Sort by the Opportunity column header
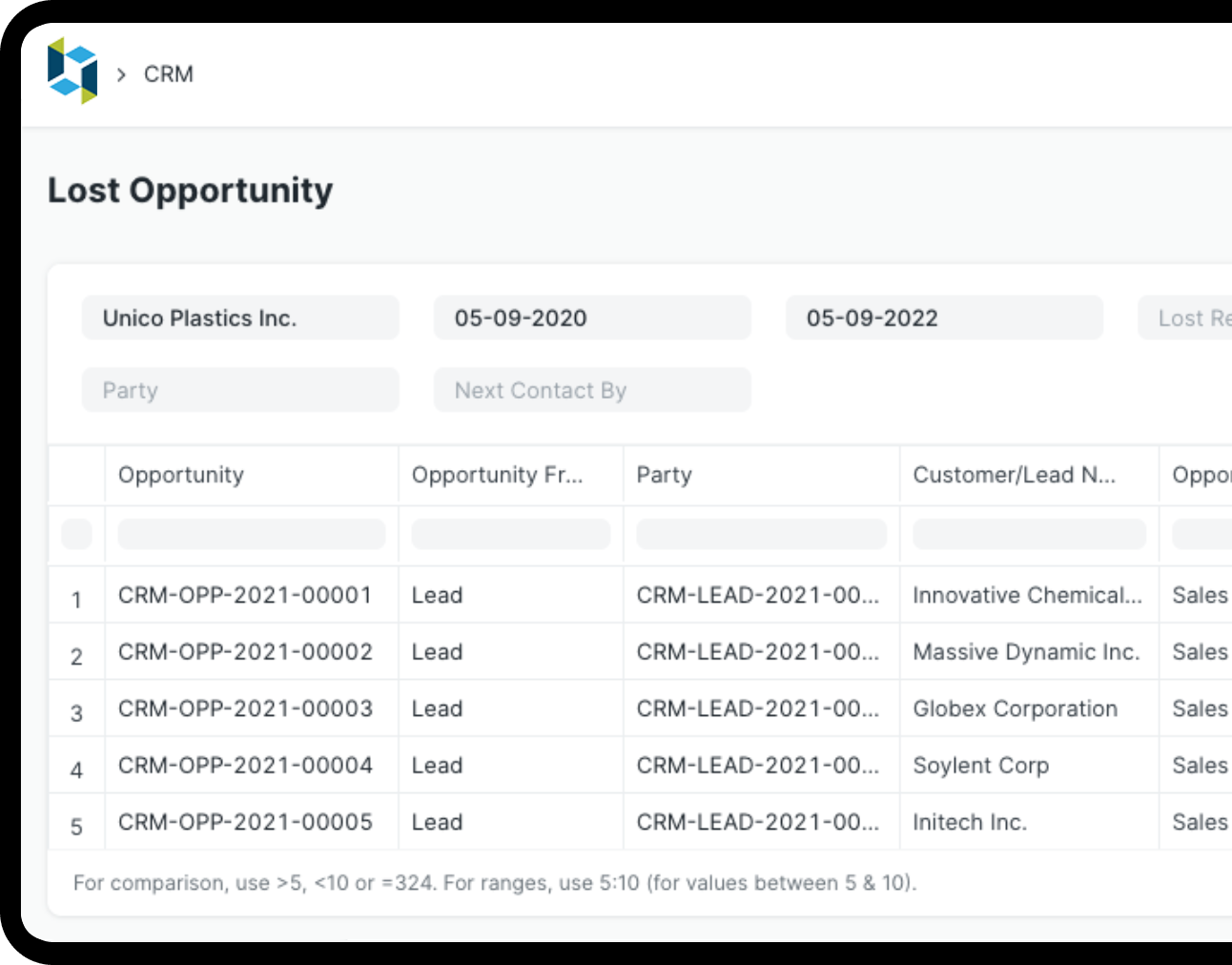This screenshot has width=1232, height=965. [180, 475]
